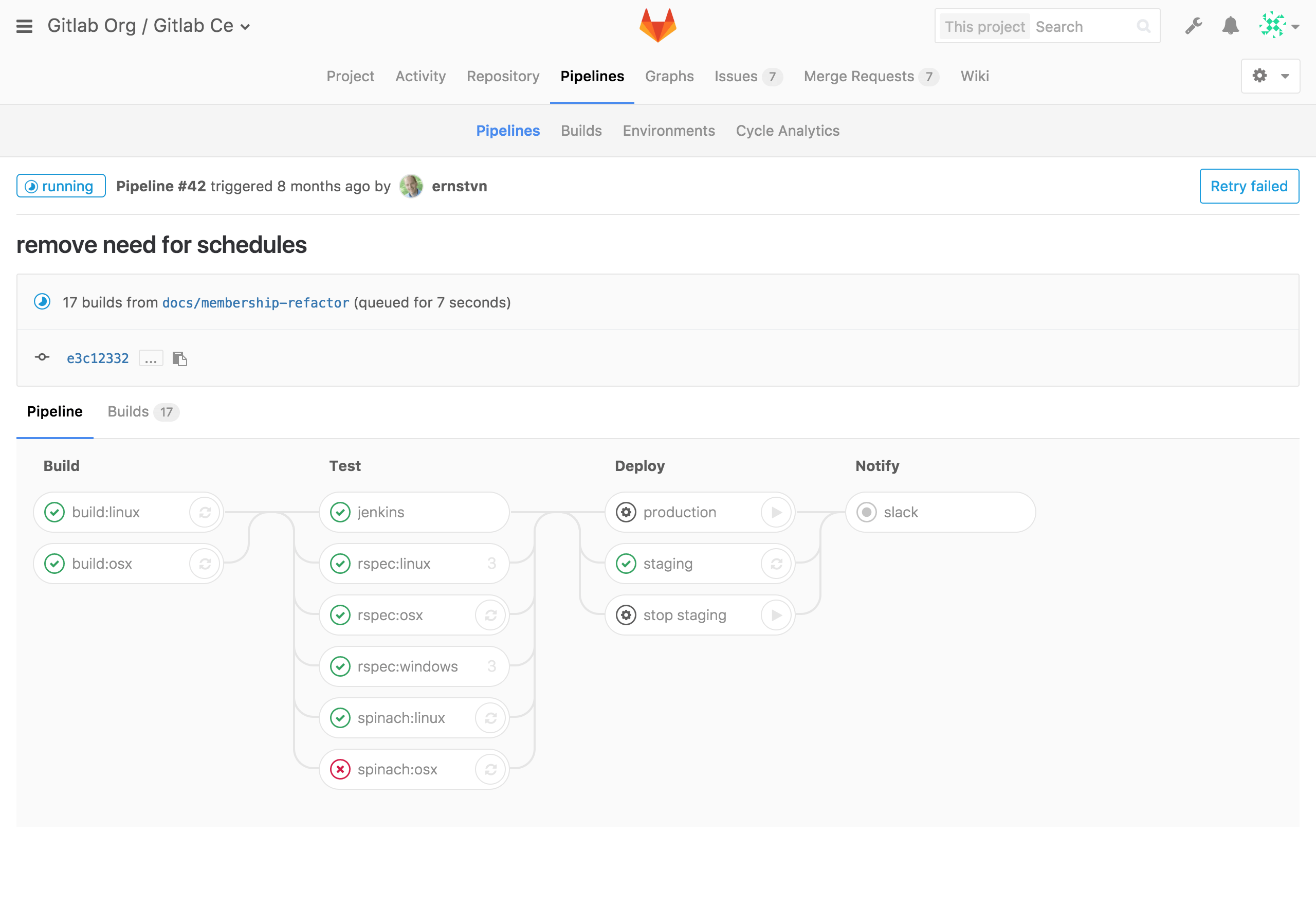Click the failed spinach:osx status icon
This screenshot has width=1316, height=905.
[339, 768]
